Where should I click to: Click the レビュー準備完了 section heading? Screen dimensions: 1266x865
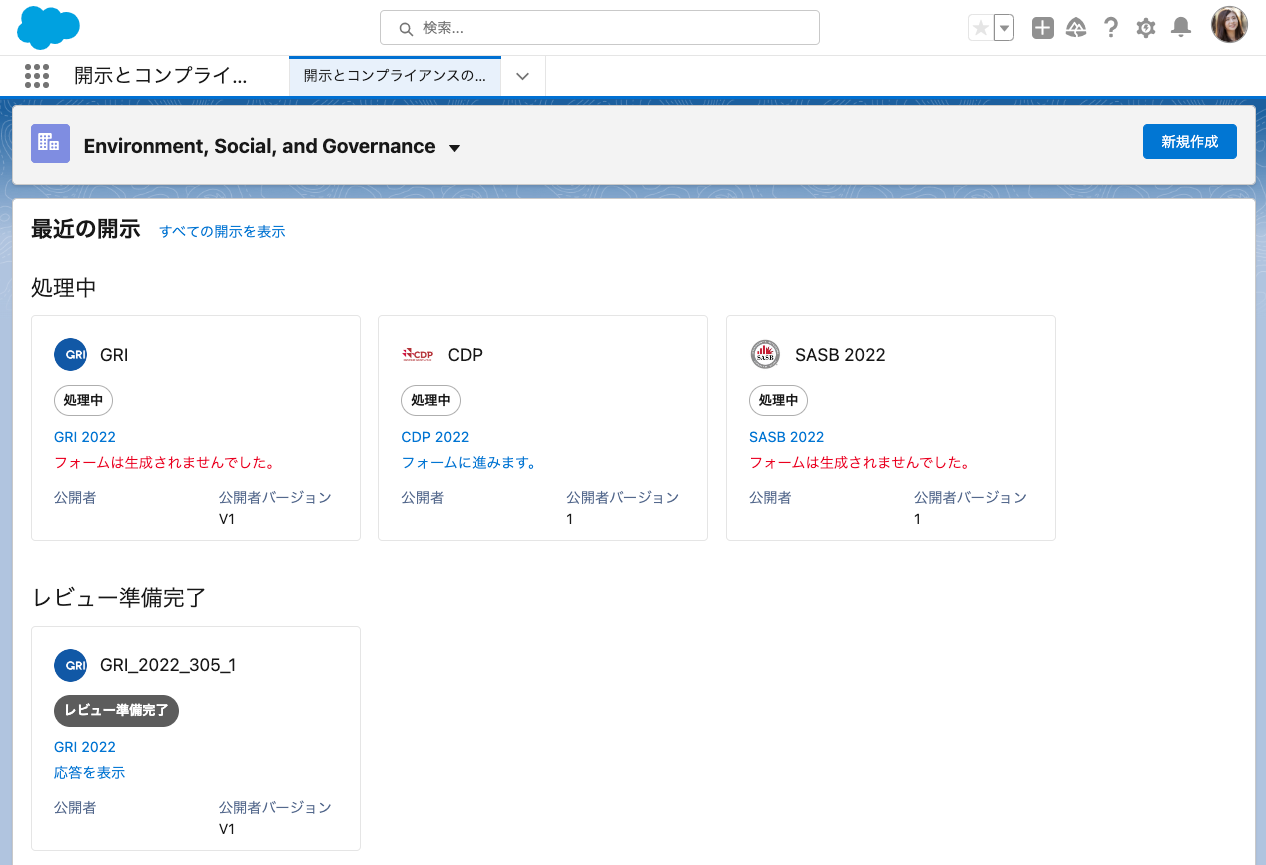click(x=119, y=598)
